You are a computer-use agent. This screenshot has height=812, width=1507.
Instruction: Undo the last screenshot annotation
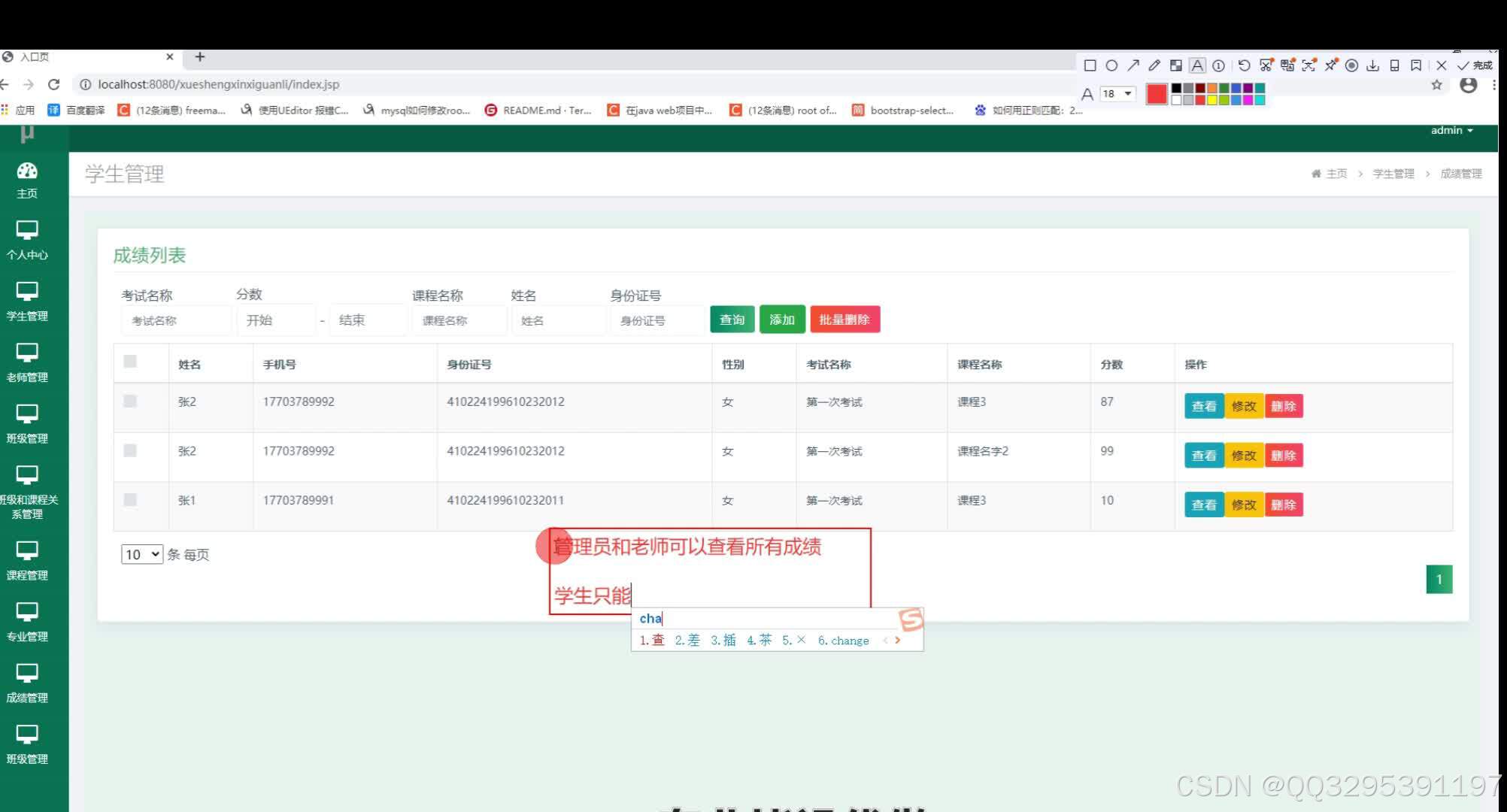[x=1244, y=65]
